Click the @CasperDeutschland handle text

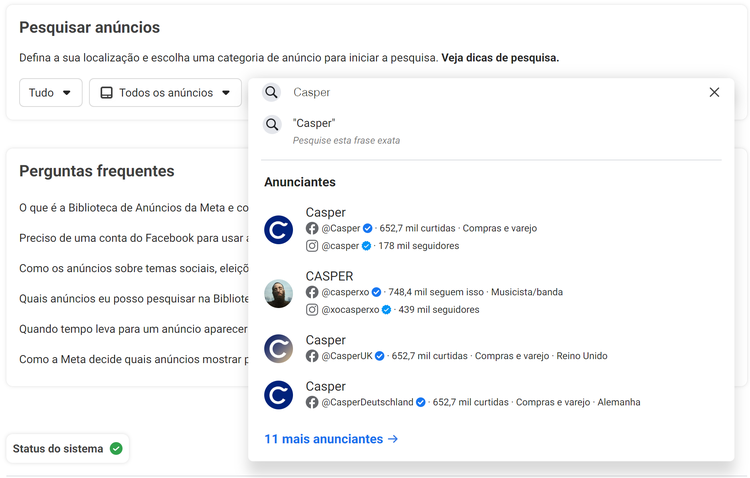pyautogui.click(x=367, y=402)
